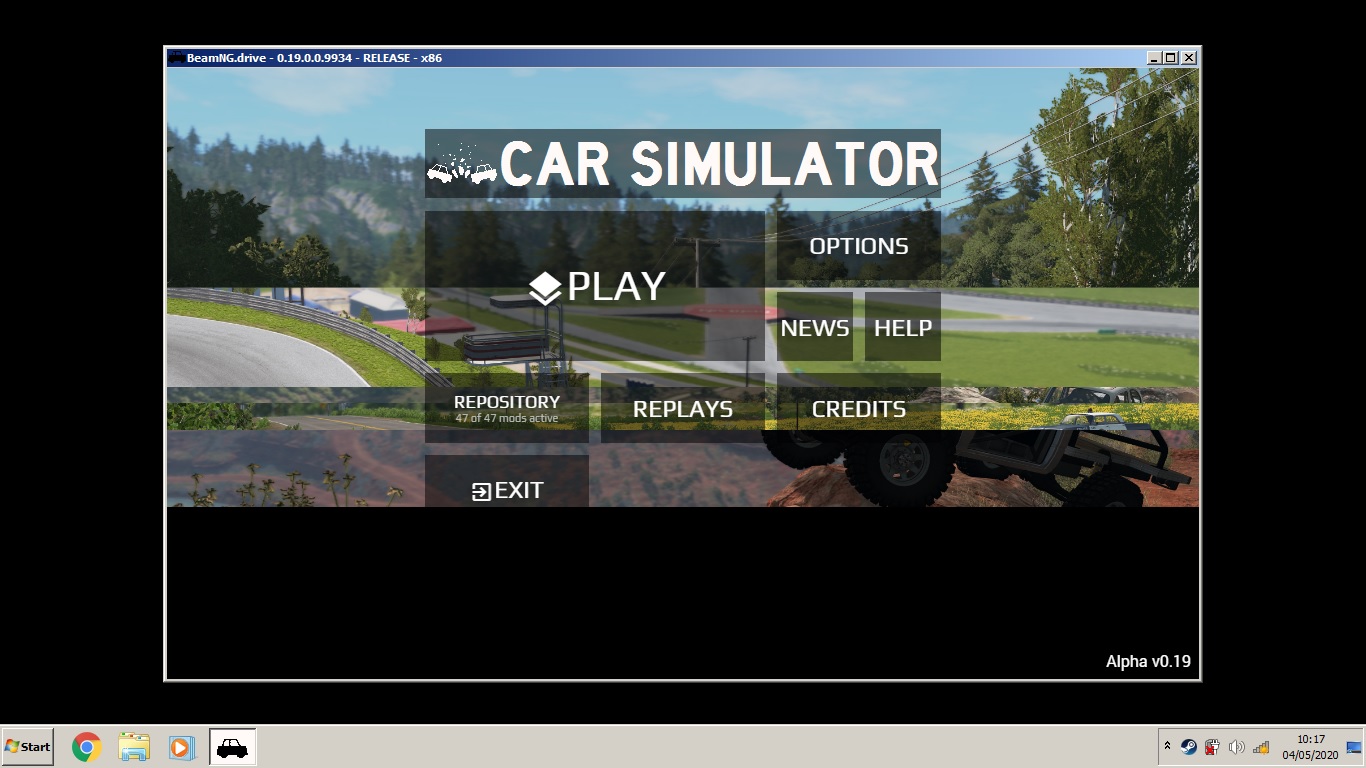Open the NEWS section
This screenshot has width=1366, height=768.
[815, 328]
